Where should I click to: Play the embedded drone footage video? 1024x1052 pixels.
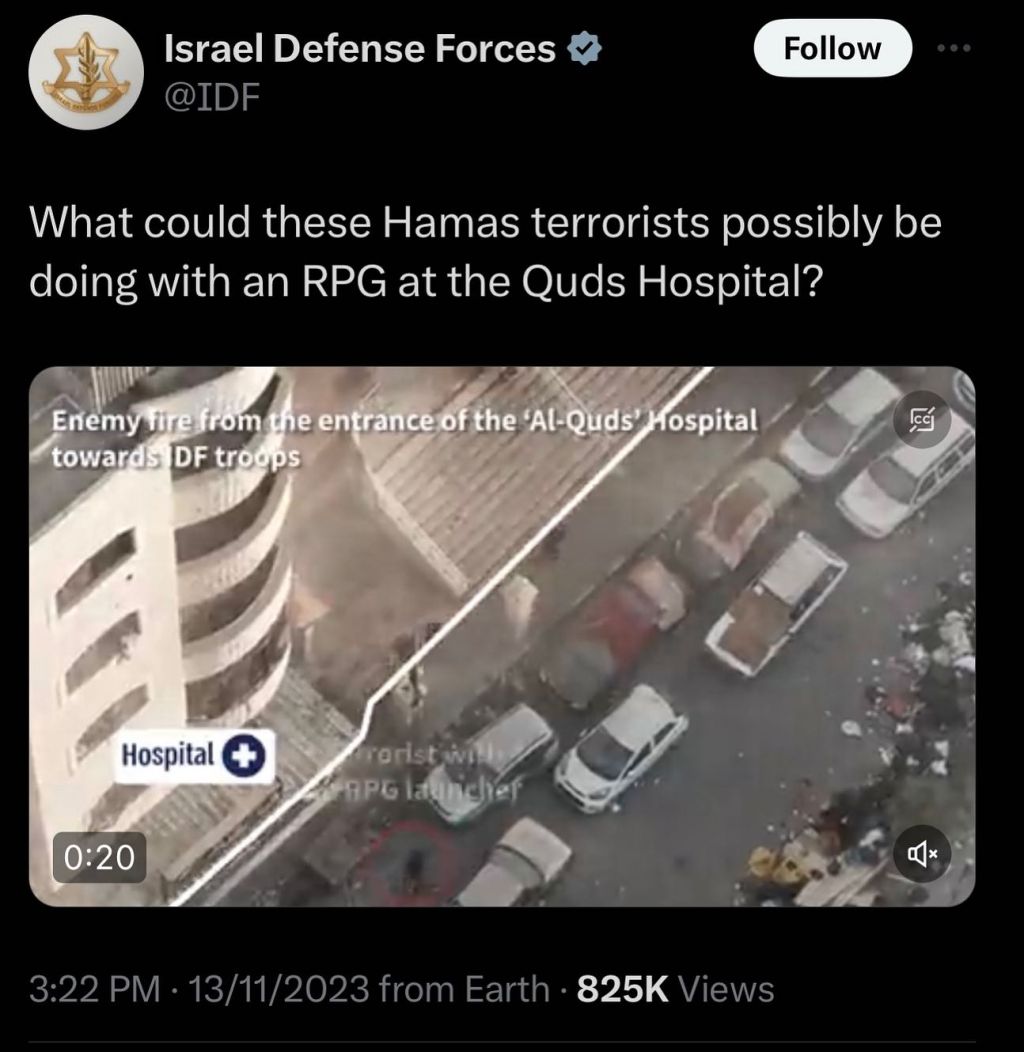pos(502,636)
